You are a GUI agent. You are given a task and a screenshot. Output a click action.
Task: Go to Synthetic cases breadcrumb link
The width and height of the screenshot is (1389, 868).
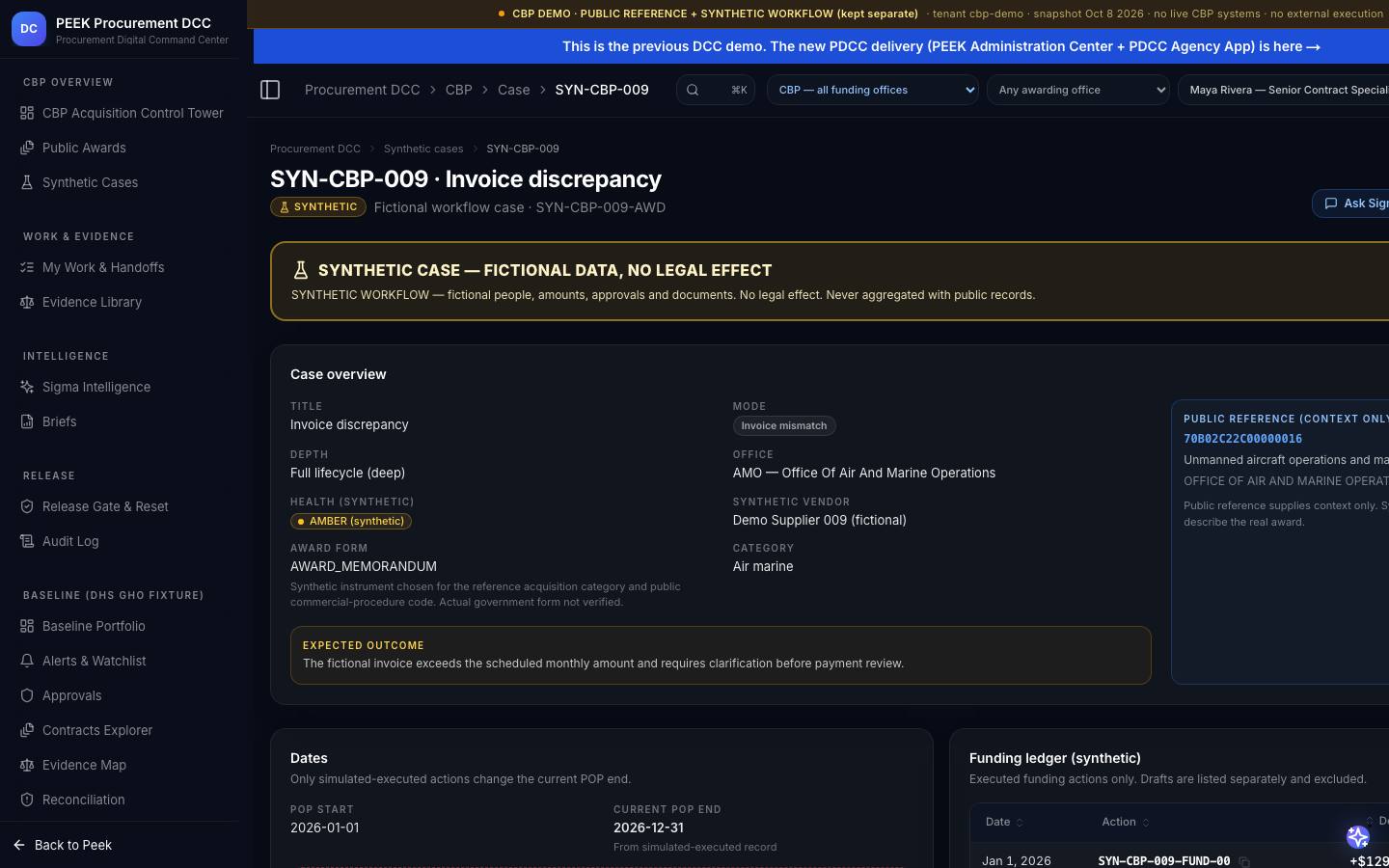point(423,149)
